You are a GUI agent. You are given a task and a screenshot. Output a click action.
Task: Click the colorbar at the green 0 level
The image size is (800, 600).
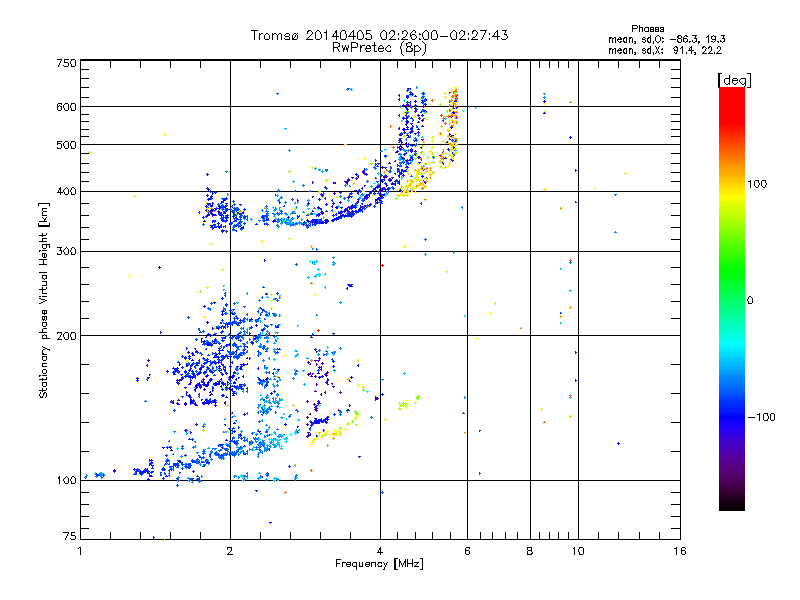[732, 299]
